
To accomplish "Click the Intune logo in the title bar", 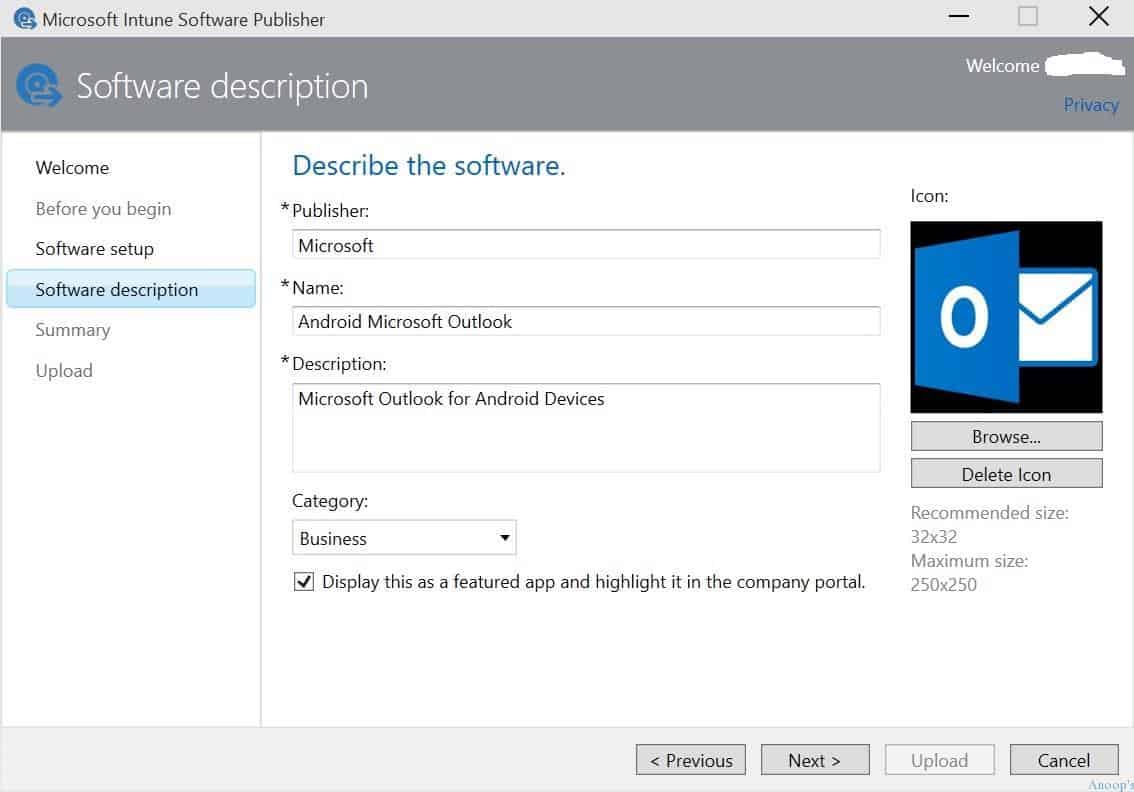I will pos(25,18).
